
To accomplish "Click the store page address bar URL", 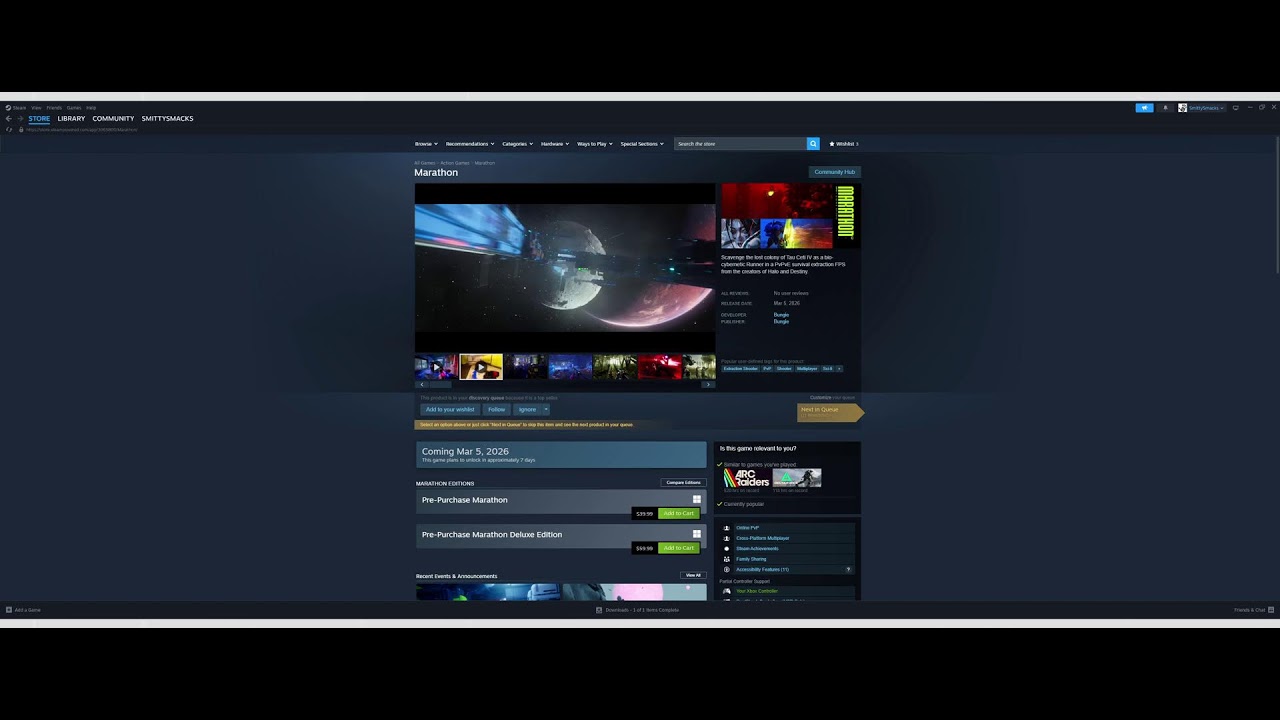I will [80, 130].
